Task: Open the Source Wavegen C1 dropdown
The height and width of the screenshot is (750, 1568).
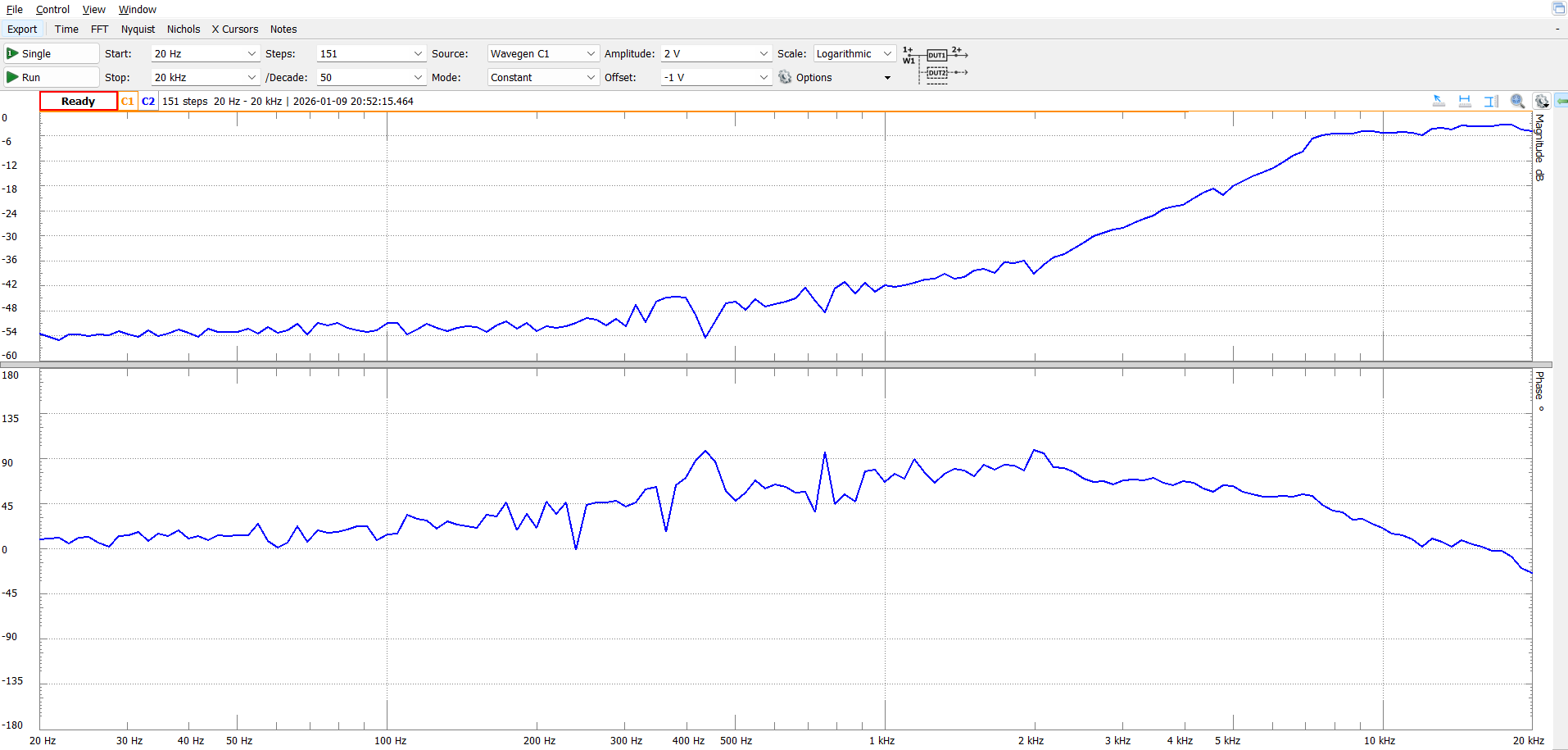Action: tap(542, 53)
